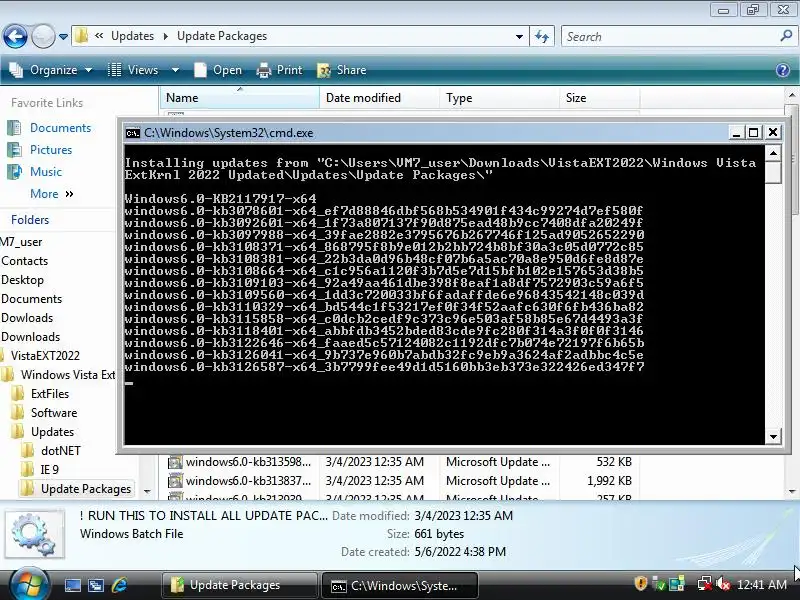Open the Windows Start orb
The height and width of the screenshot is (600, 800).
pos(29,584)
